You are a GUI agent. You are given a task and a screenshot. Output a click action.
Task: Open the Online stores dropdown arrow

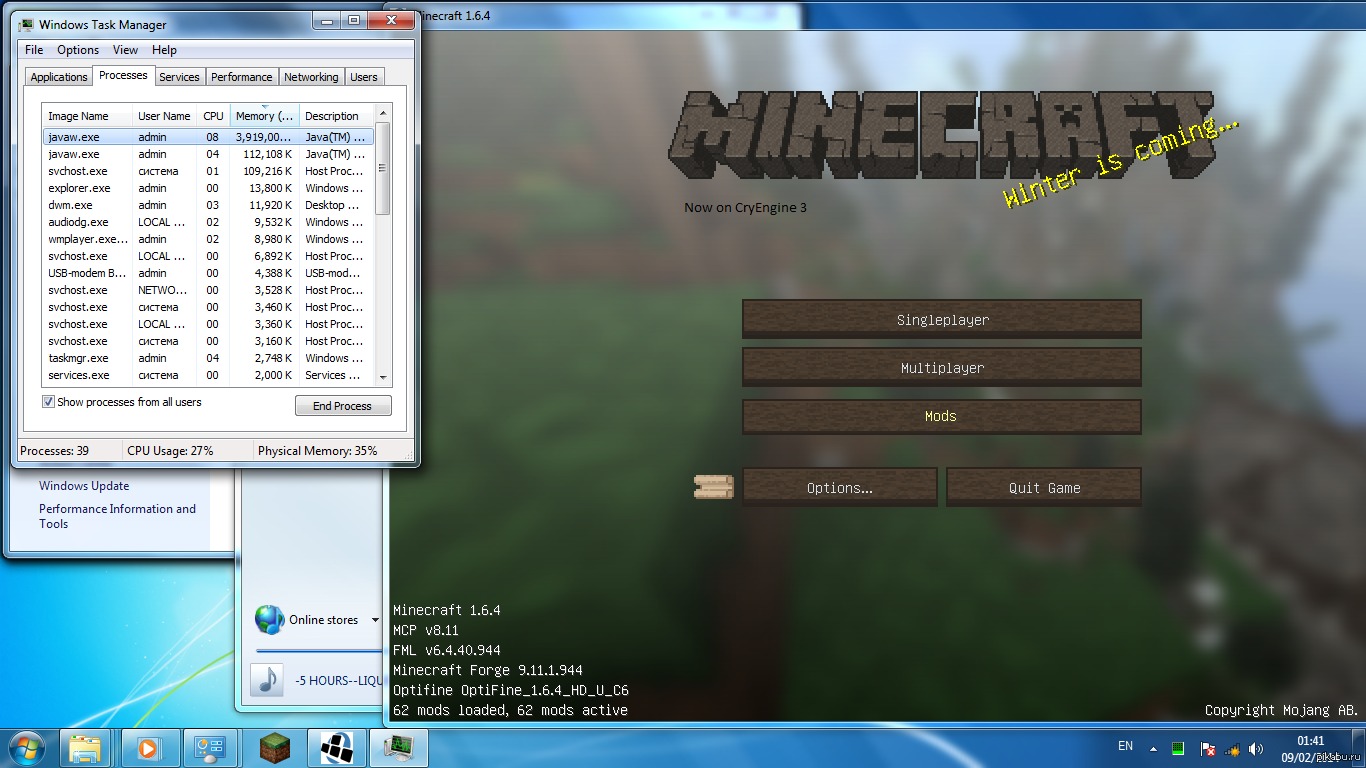(x=375, y=620)
